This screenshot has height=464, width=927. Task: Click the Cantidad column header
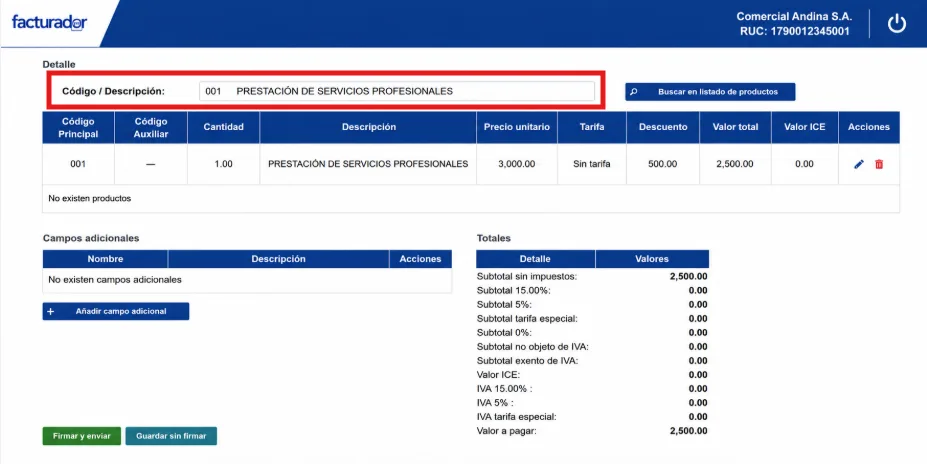(x=223, y=128)
